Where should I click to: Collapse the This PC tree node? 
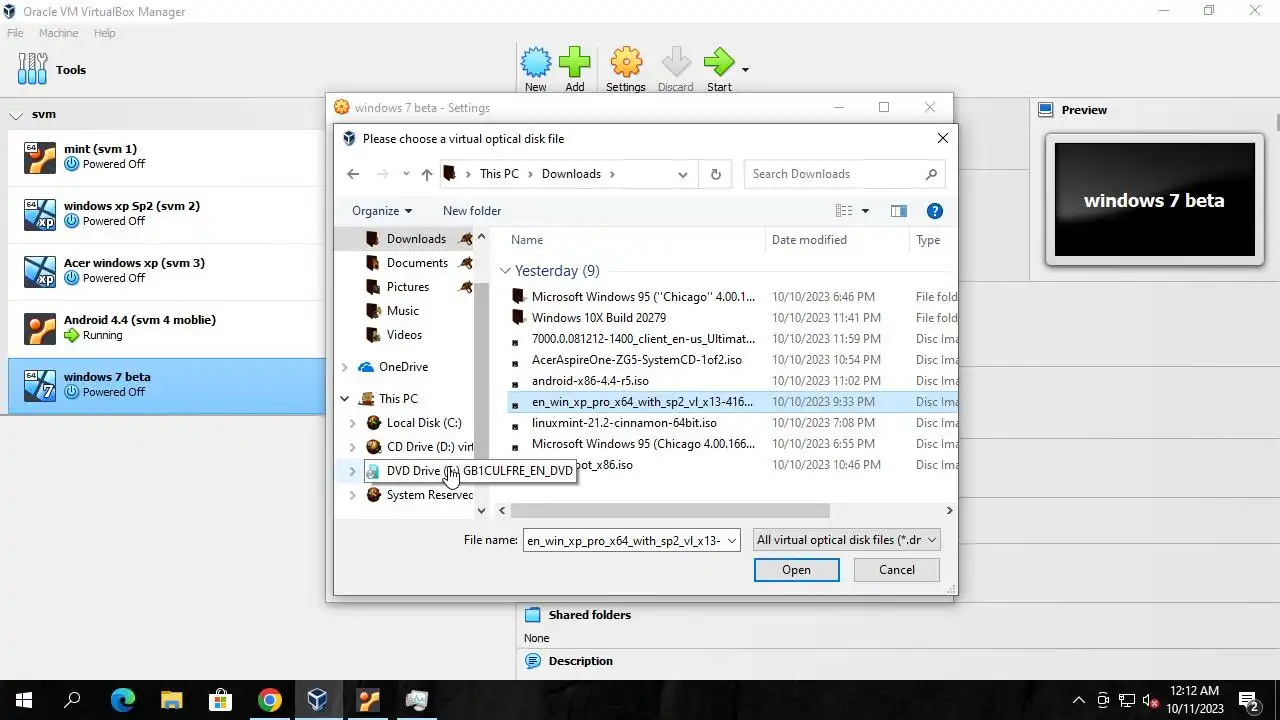346,398
